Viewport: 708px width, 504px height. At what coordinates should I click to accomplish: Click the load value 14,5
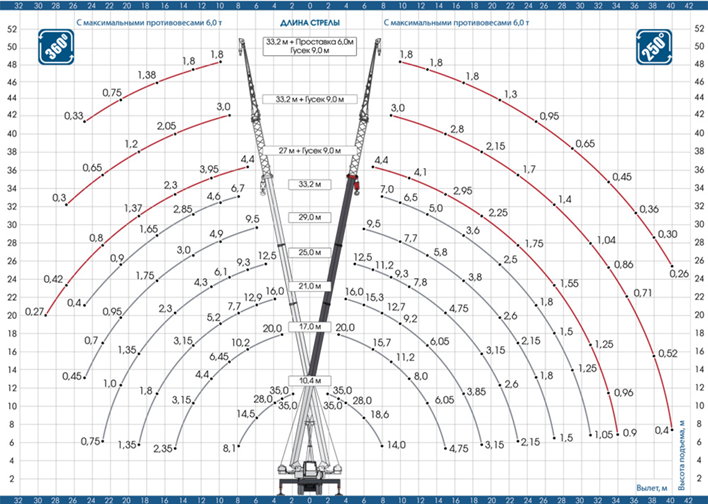[246, 414]
